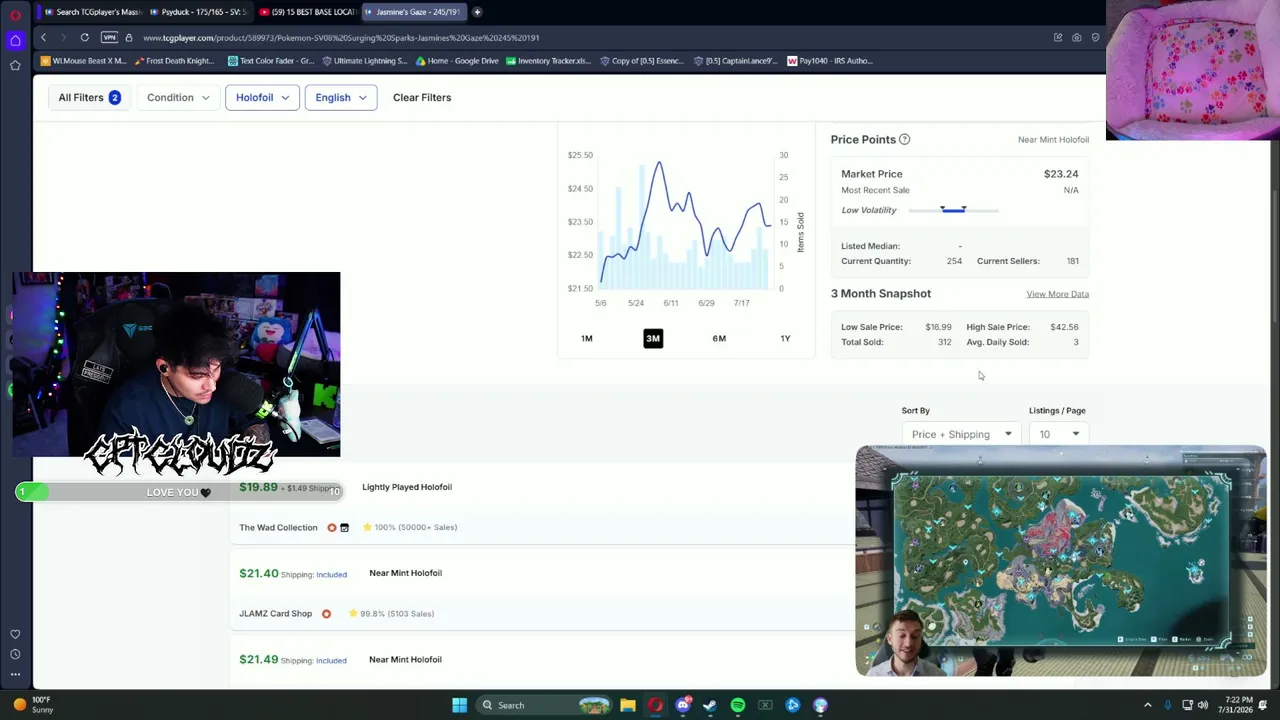This screenshot has width=1280, height=720.
Task: Select the 1M chart range
Action: click(587, 338)
